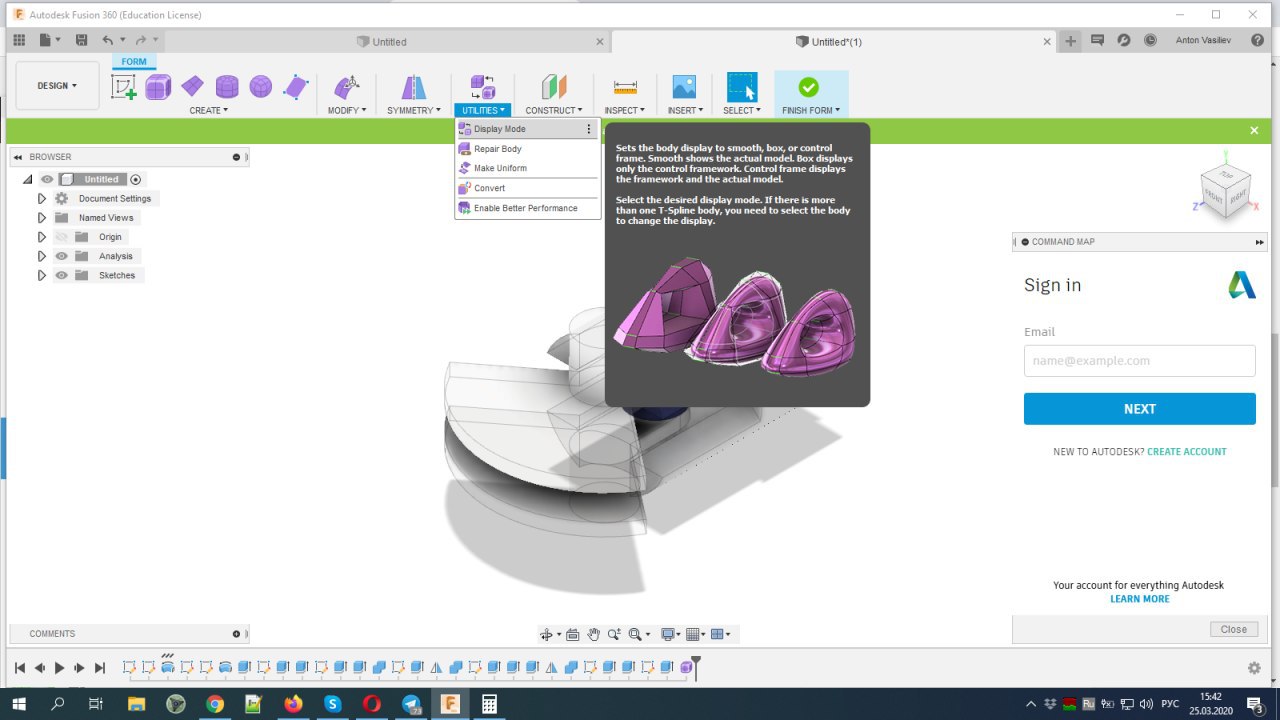
Task: Select the T-Spline Plane create tool
Action: [x=192, y=87]
